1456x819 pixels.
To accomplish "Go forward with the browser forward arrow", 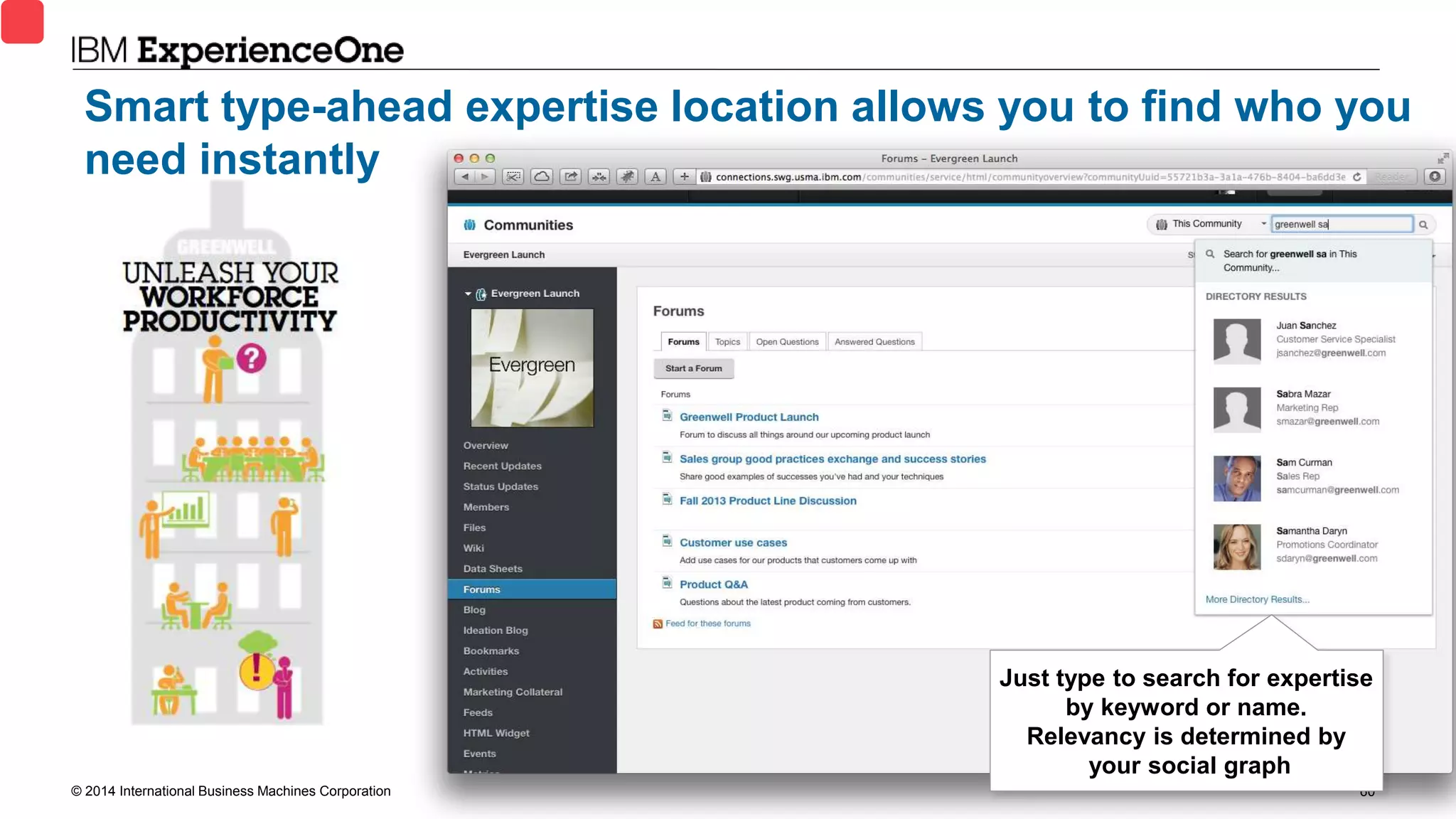I will point(485,177).
